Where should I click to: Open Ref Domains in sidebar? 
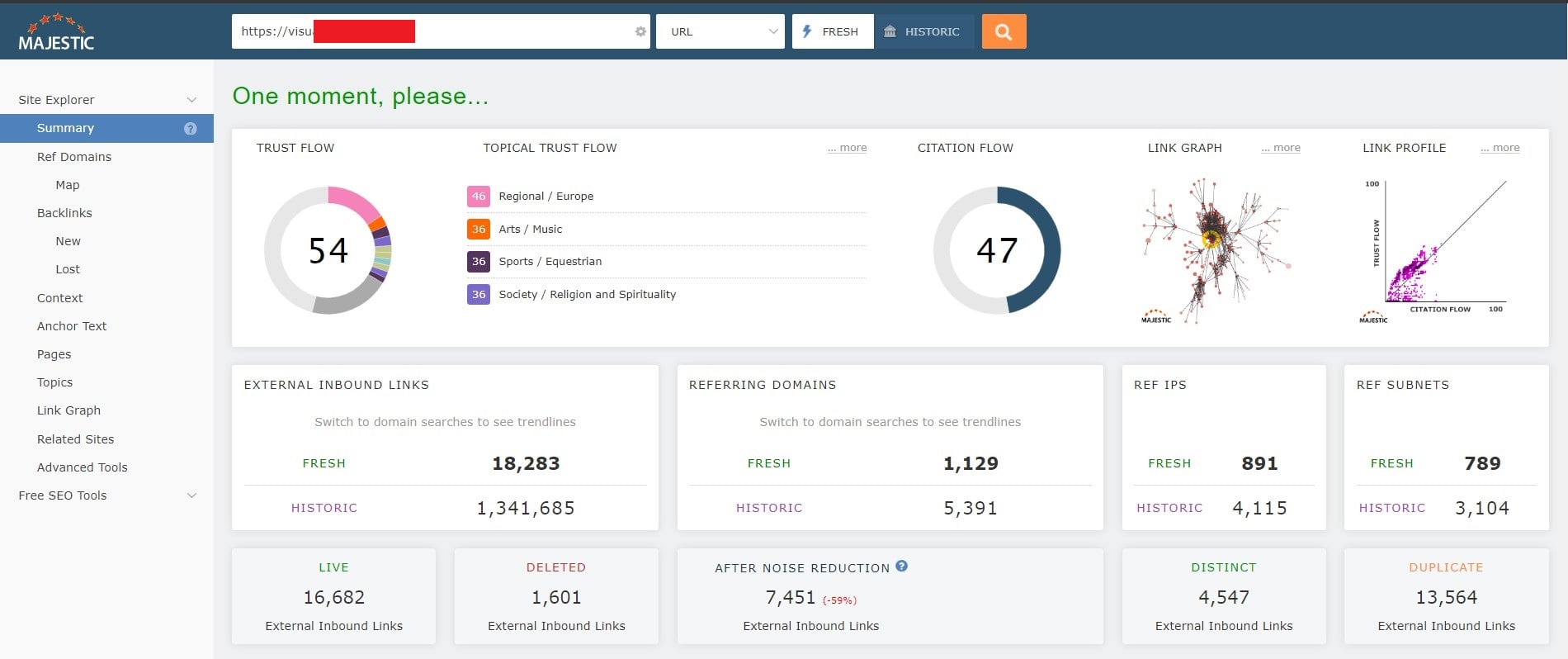point(74,157)
